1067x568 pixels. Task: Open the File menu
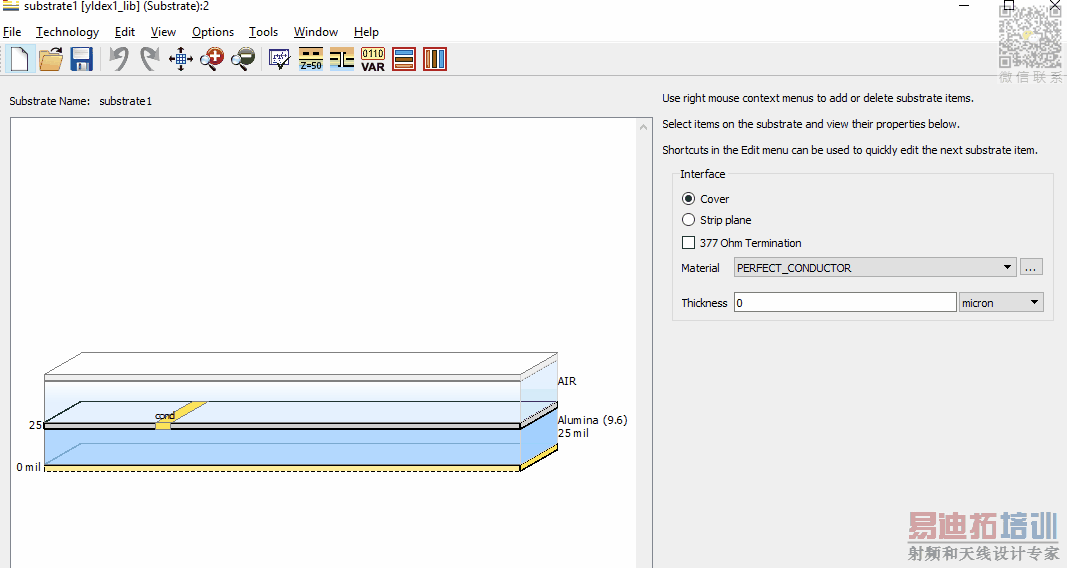click(12, 32)
